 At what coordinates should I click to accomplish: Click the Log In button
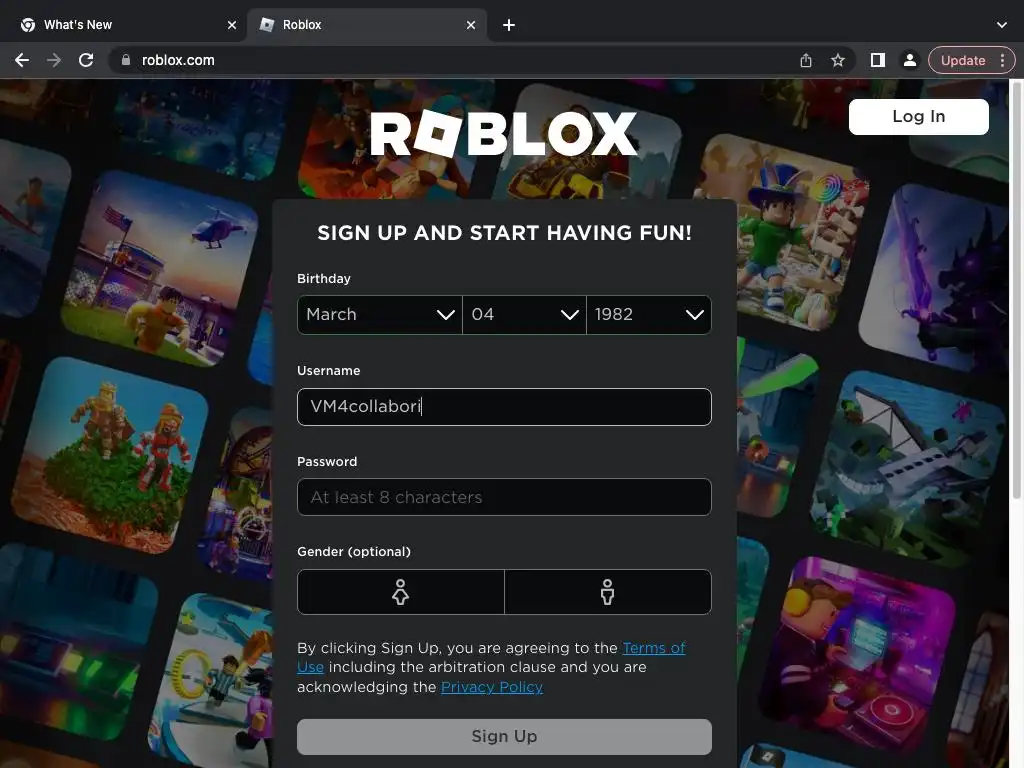[x=918, y=117]
